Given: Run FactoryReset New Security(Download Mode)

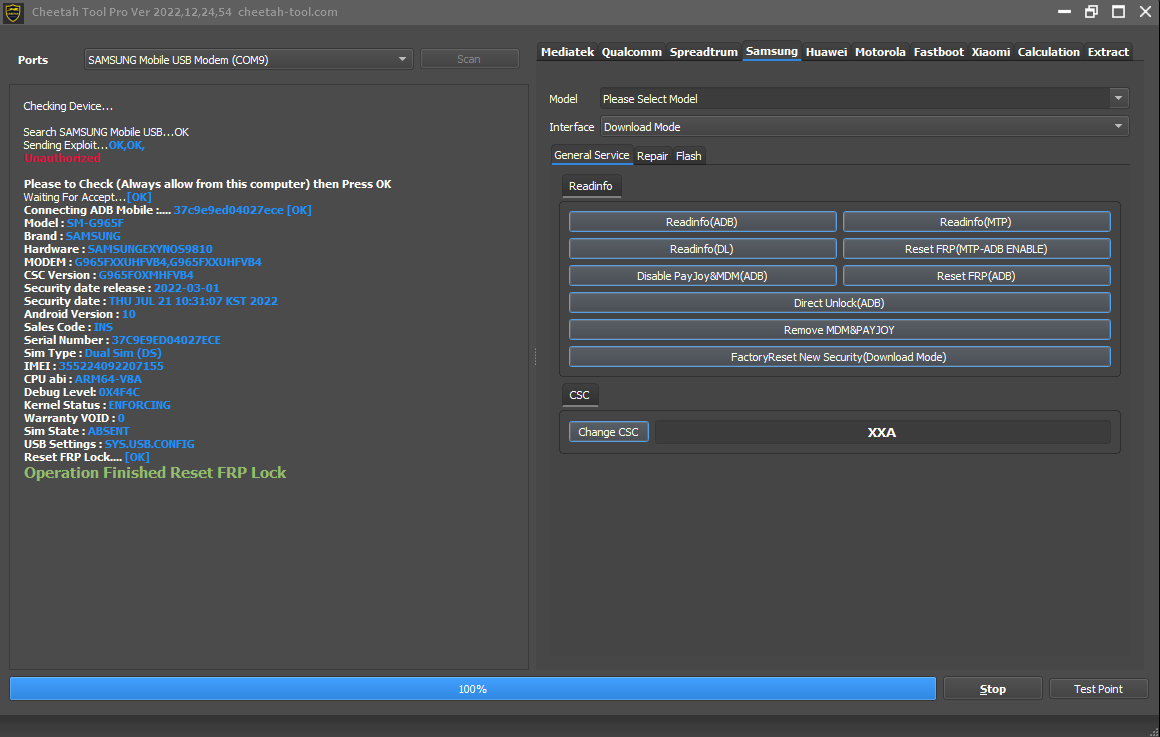Looking at the screenshot, I should (x=840, y=357).
